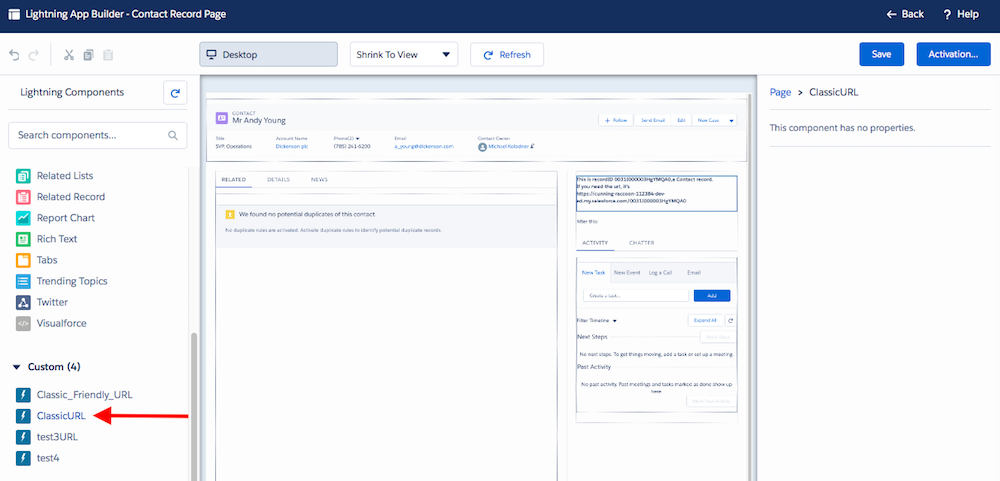
Task: Select the ClassicURL component on canvas
Action: [656, 193]
